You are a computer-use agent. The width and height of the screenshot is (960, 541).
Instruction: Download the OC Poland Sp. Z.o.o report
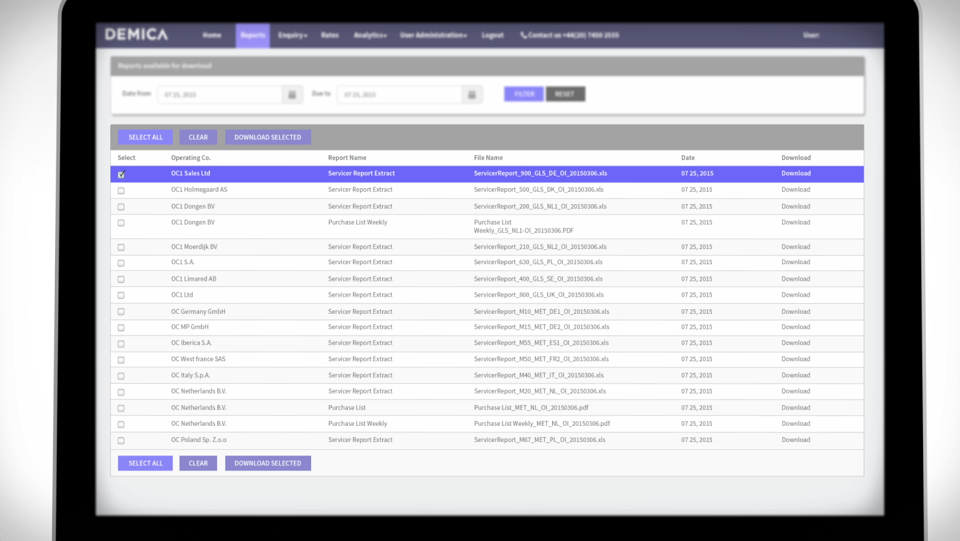click(796, 439)
